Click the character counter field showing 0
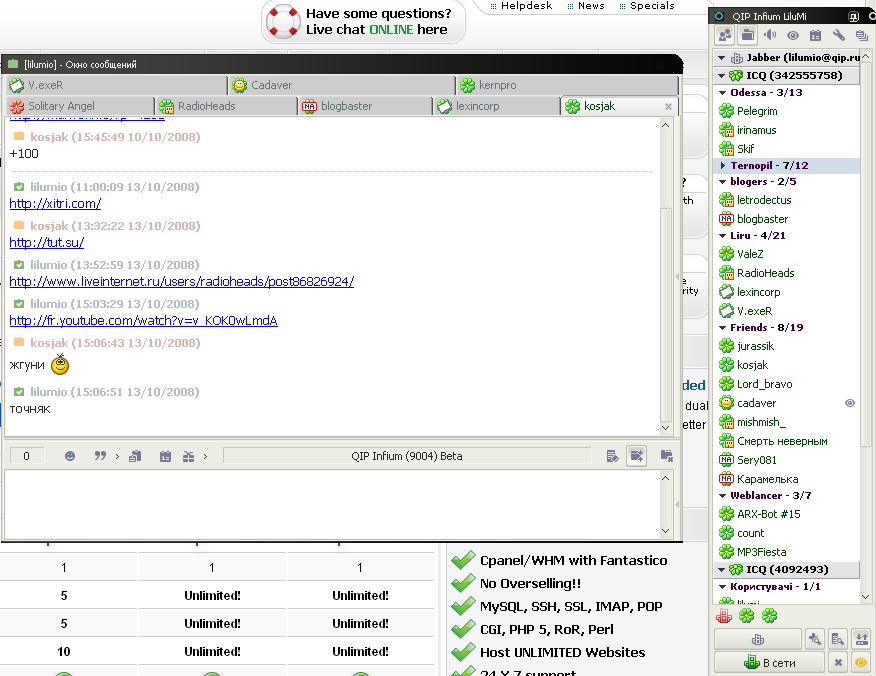The width and height of the screenshot is (876, 676). pyautogui.click(x=26, y=456)
